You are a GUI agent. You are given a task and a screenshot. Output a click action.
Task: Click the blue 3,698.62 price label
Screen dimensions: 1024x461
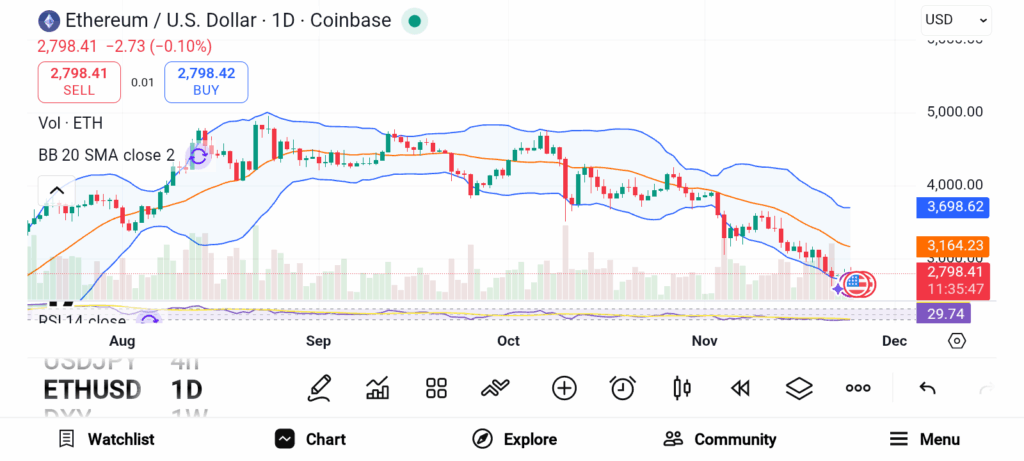[x=955, y=208]
